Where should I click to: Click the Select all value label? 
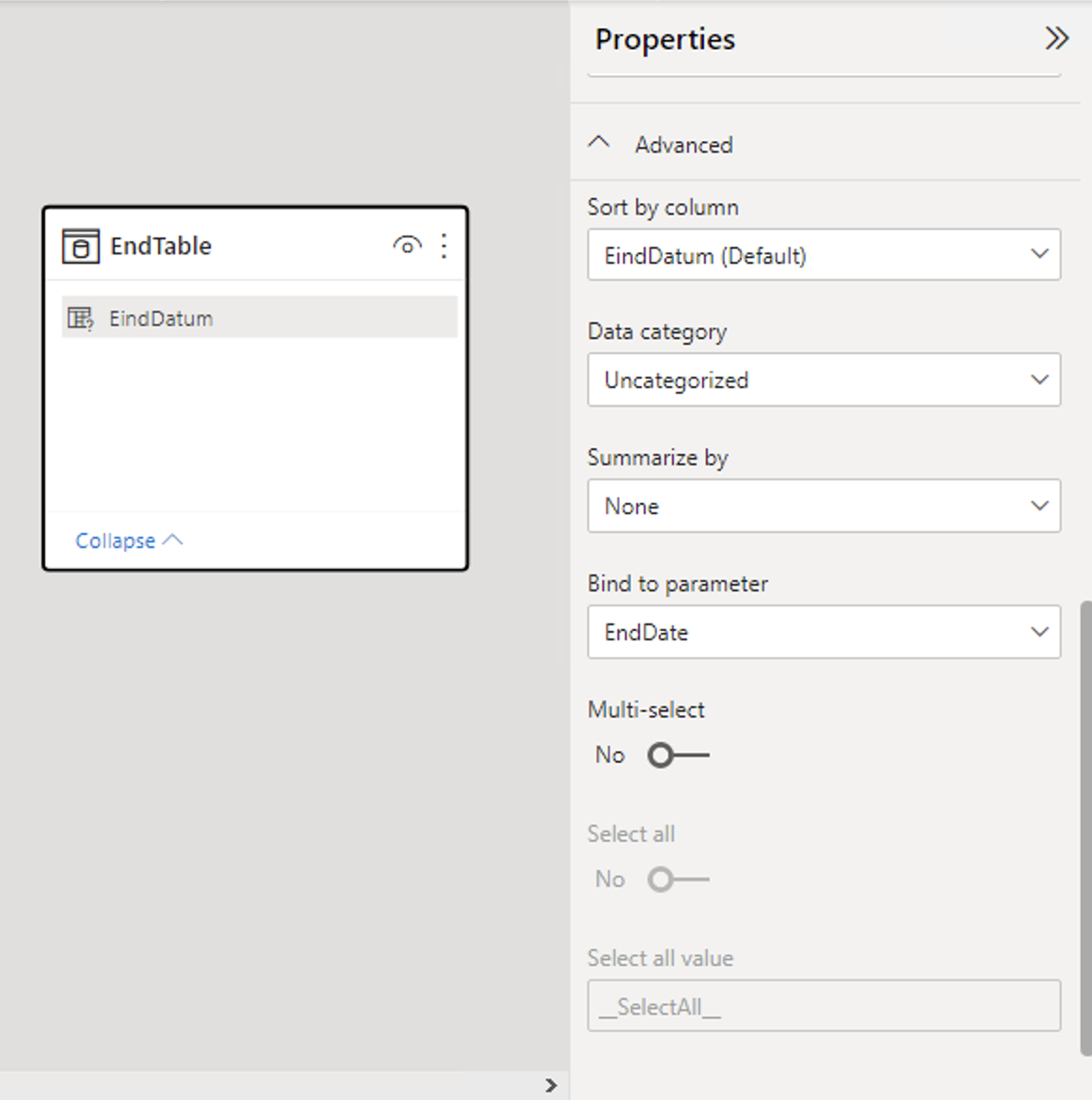tap(660, 958)
